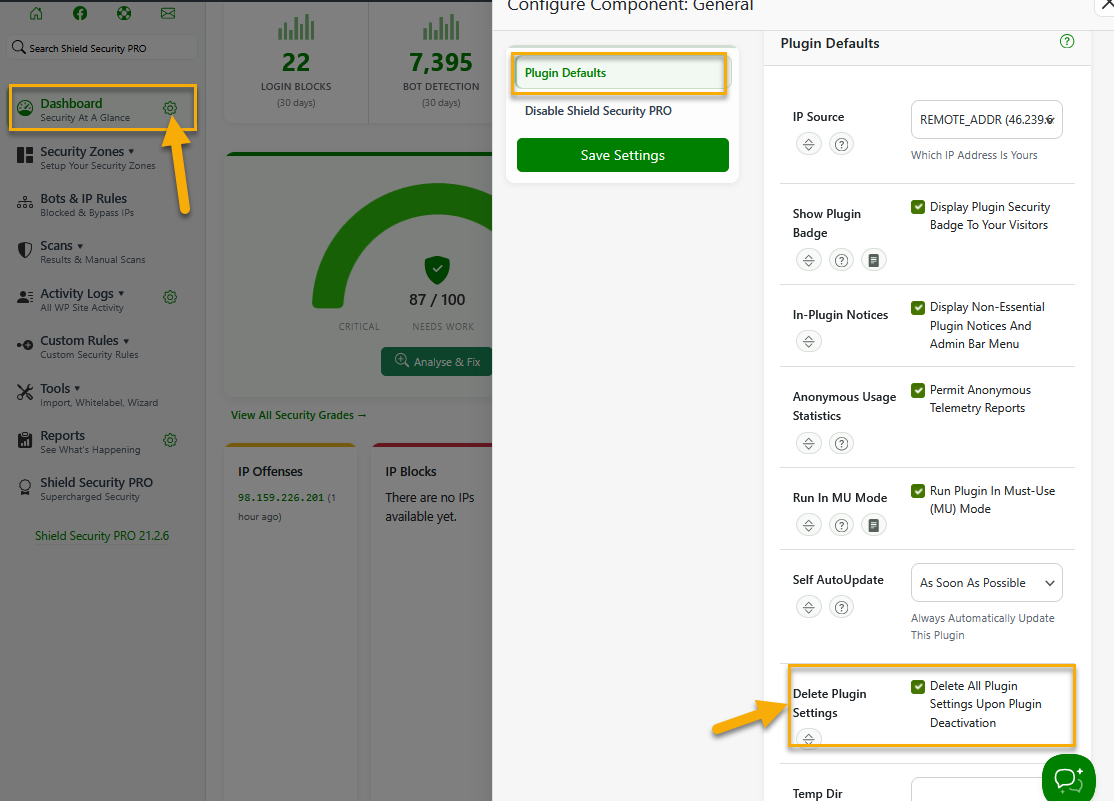Click Show Plugin Badge help icon

pyautogui.click(x=841, y=260)
